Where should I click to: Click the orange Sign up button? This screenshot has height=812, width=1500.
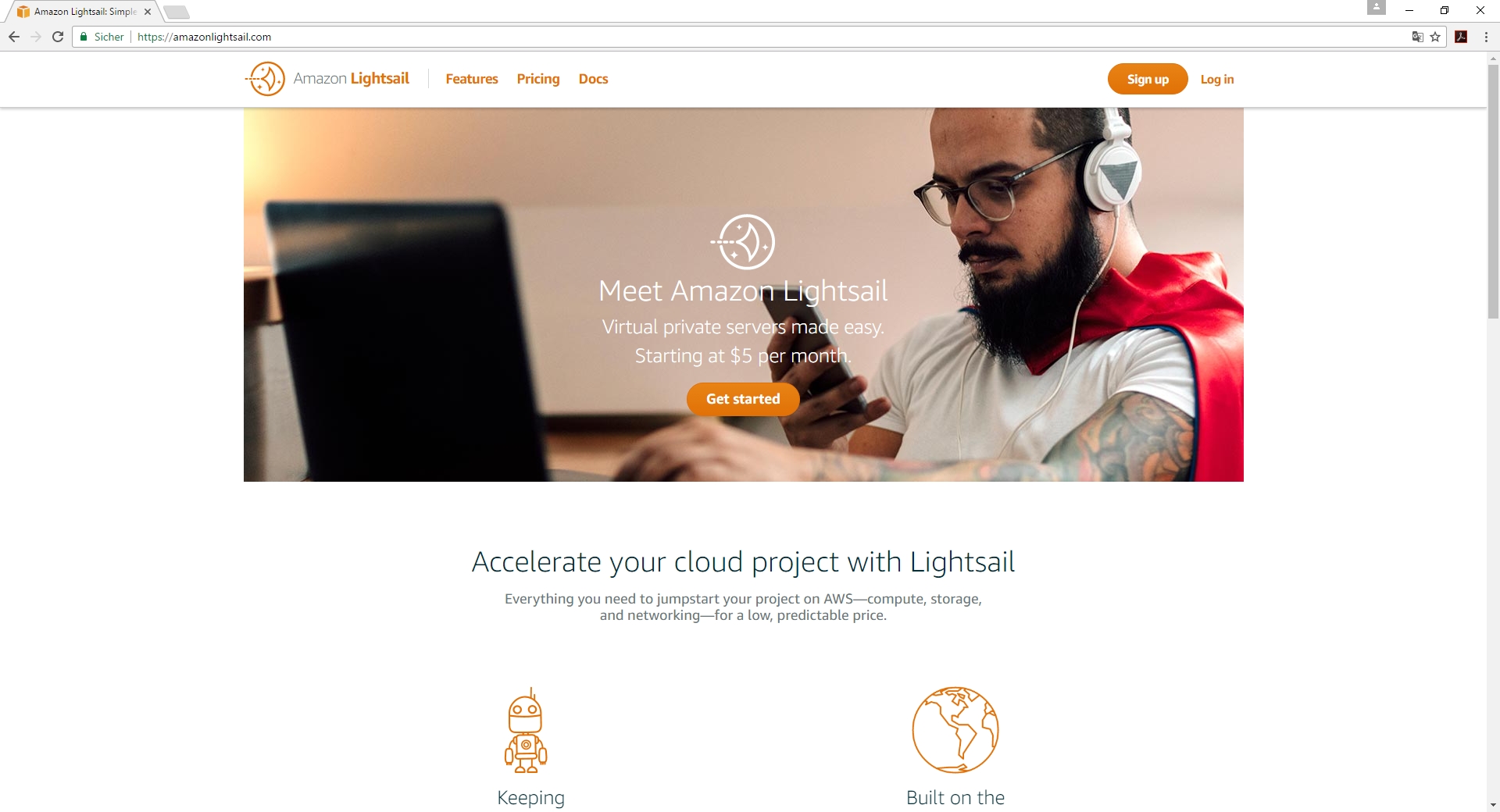pyautogui.click(x=1148, y=79)
